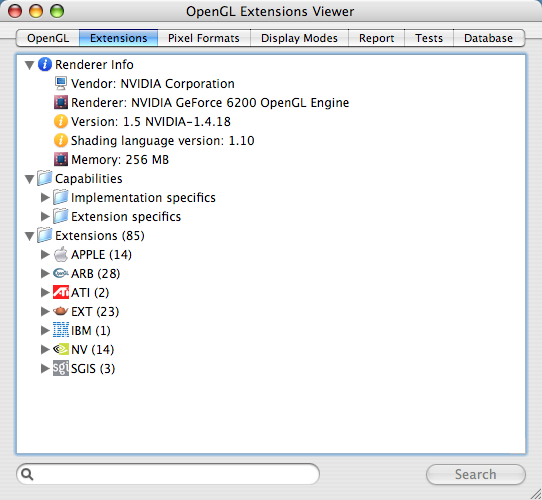Click the Extensions (85) folder icon
The width and height of the screenshot is (542, 500).
pyautogui.click(x=45, y=235)
